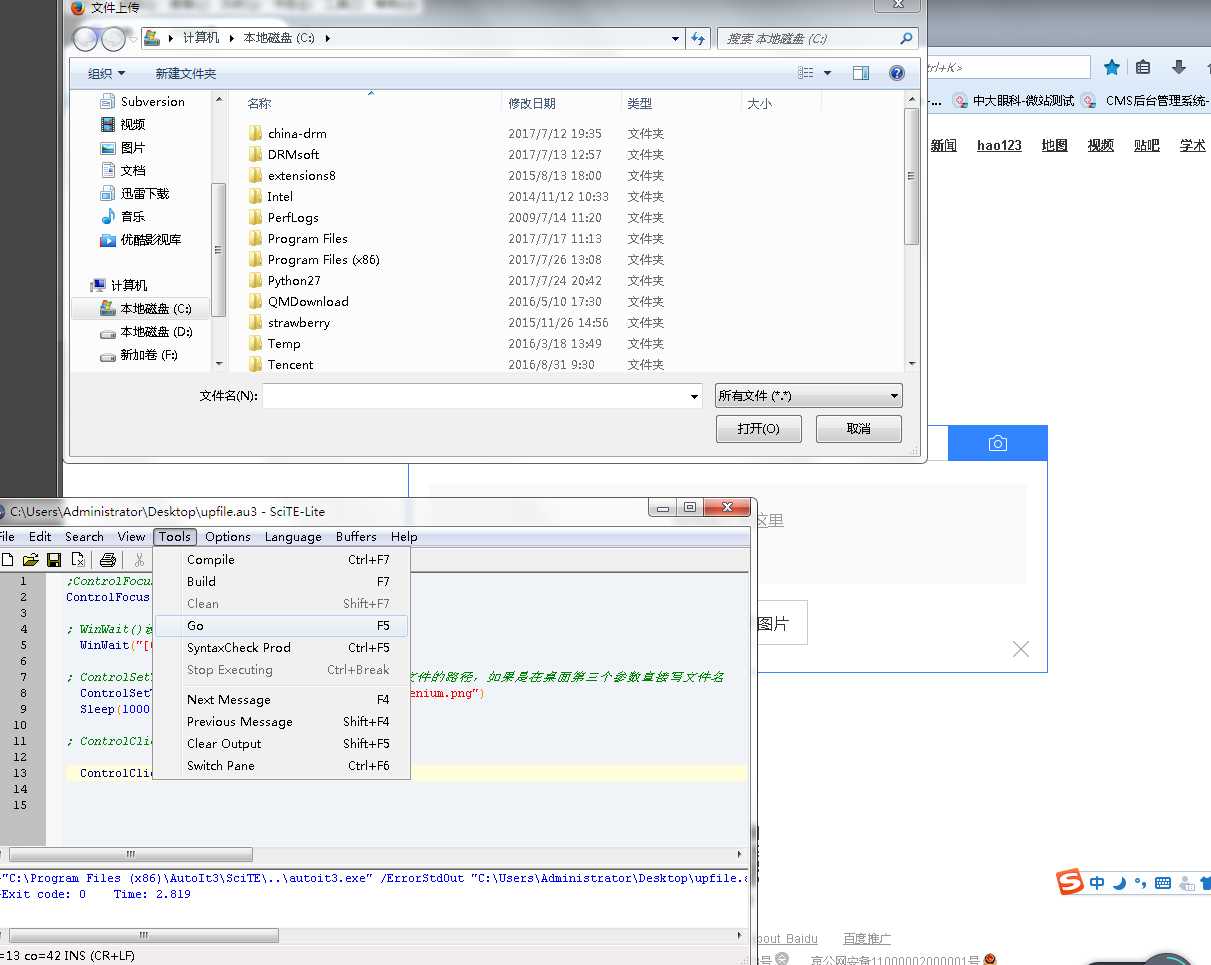This screenshot has width=1211, height=965.
Task: Close the Baidu image upload panel with X
Action: 1020,649
